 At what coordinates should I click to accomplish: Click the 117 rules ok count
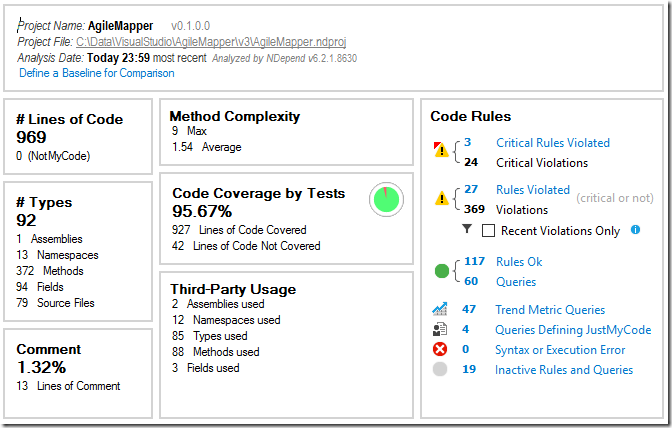[x=474, y=261]
